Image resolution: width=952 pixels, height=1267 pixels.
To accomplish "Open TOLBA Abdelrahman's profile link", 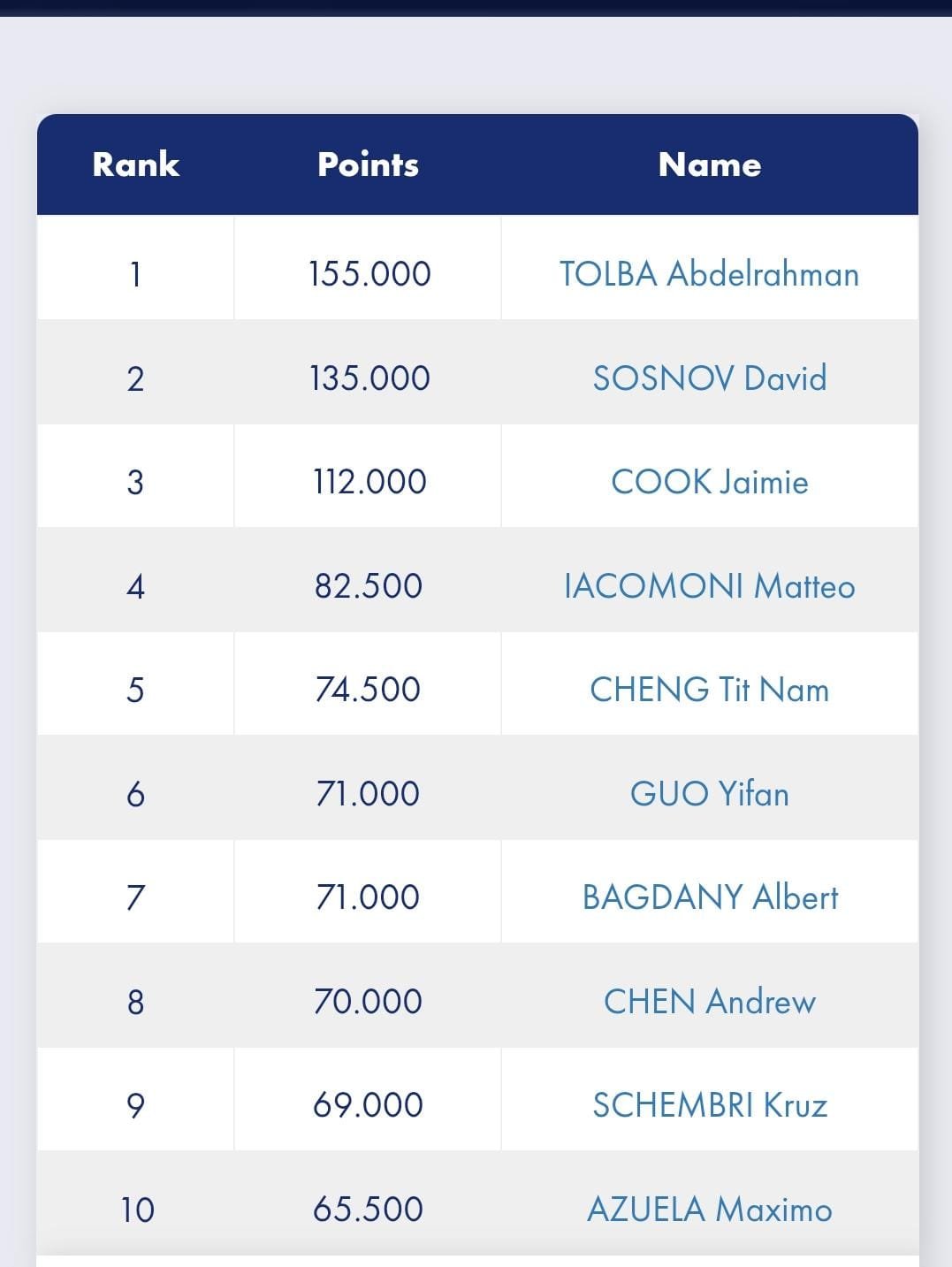I will click(709, 274).
